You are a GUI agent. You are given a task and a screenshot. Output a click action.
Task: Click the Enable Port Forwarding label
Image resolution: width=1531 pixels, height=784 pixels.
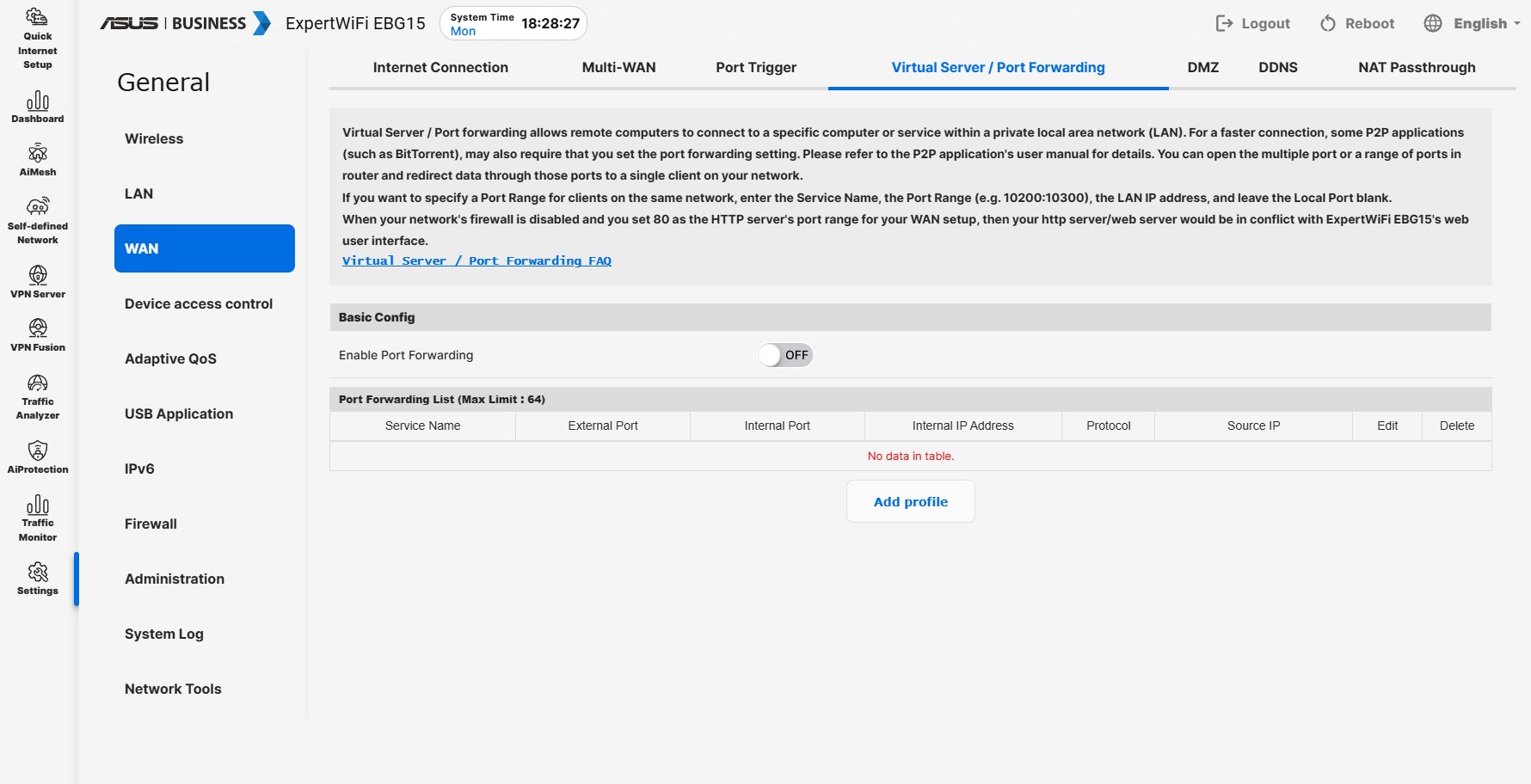(406, 355)
